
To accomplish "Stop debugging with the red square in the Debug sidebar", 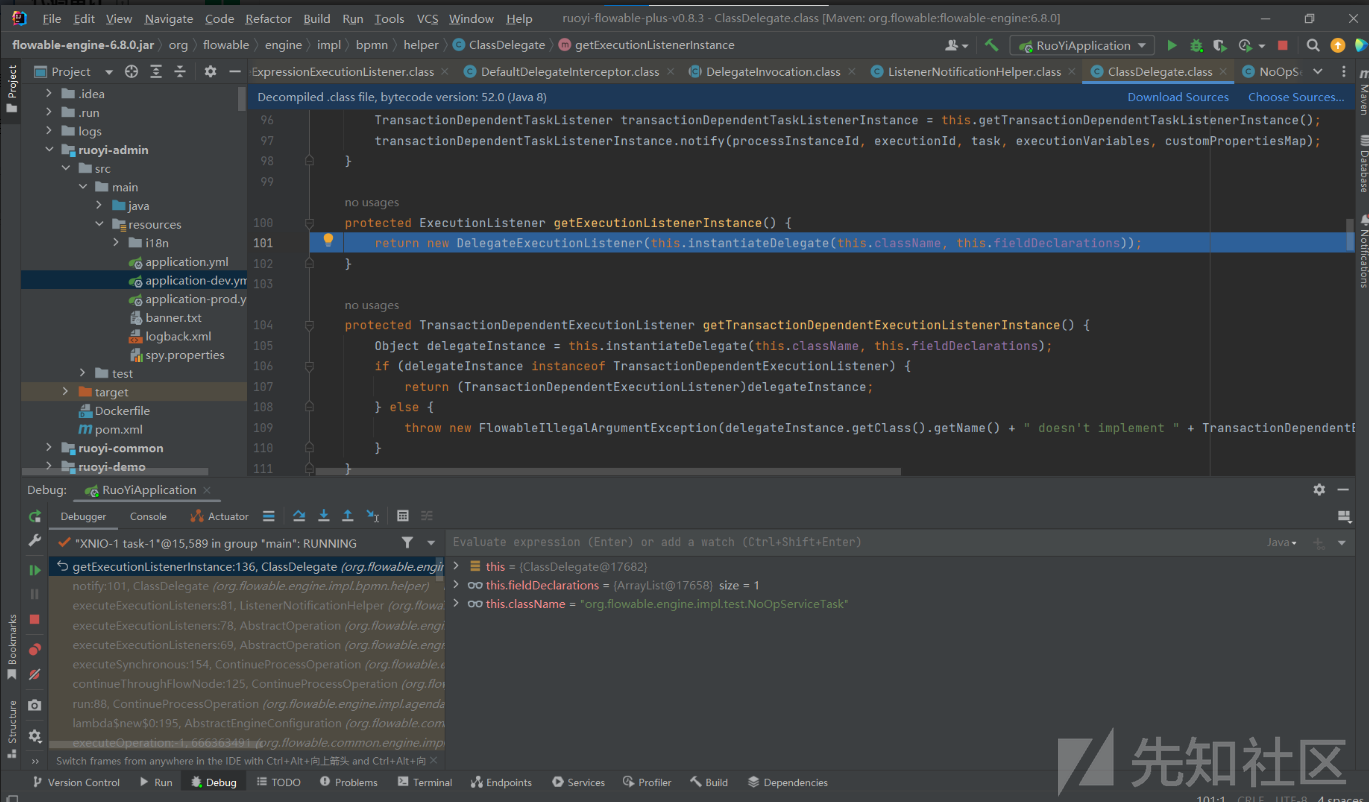I will tap(35, 619).
